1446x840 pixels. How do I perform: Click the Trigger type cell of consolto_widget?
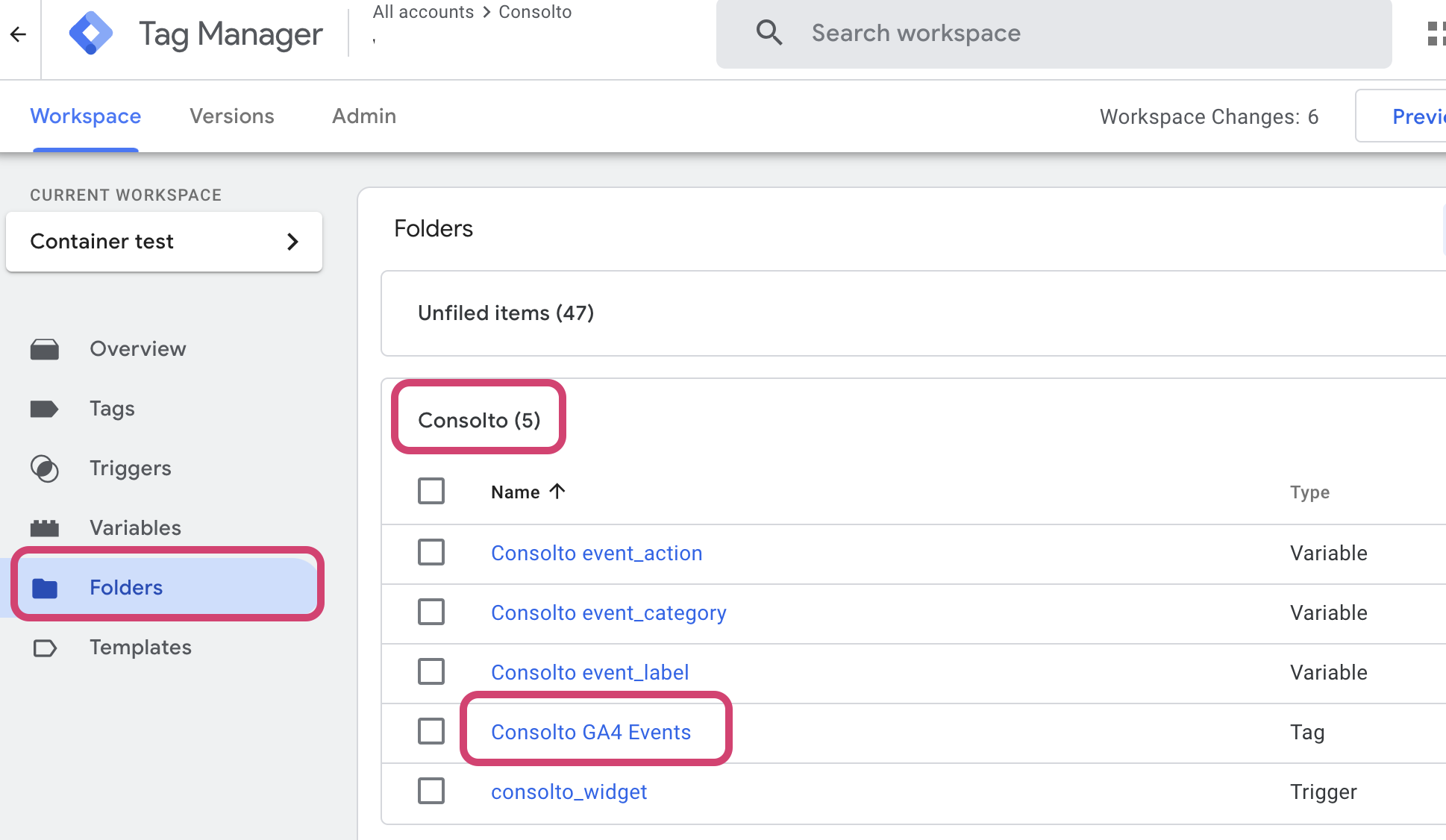(1324, 792)
